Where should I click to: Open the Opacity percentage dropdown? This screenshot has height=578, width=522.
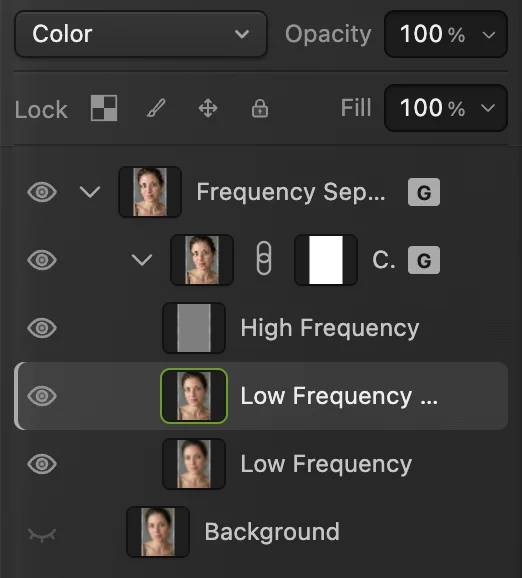pyautogui.click(x=446, y=34)
